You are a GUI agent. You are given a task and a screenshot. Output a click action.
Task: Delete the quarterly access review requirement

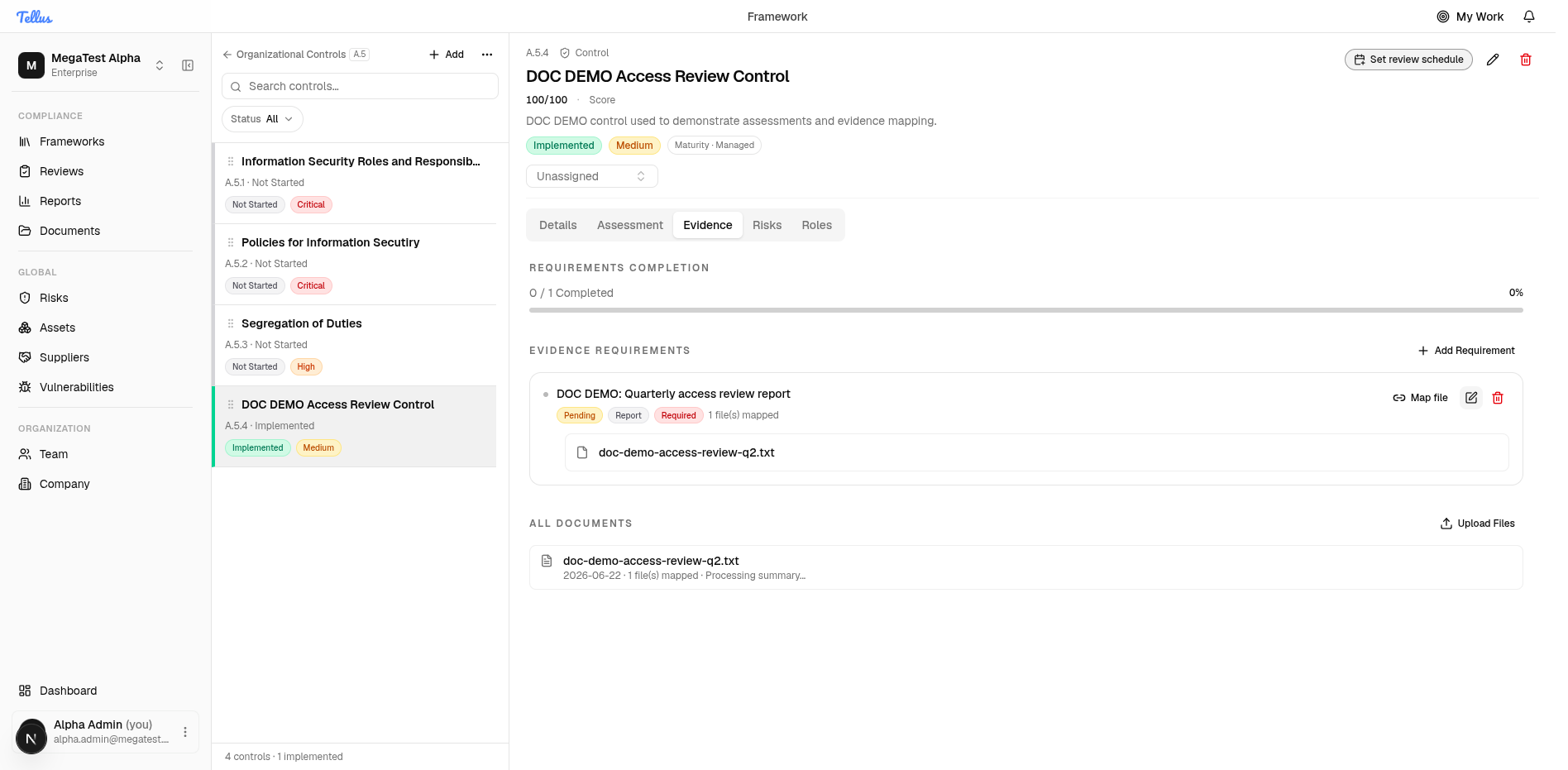1498,398
